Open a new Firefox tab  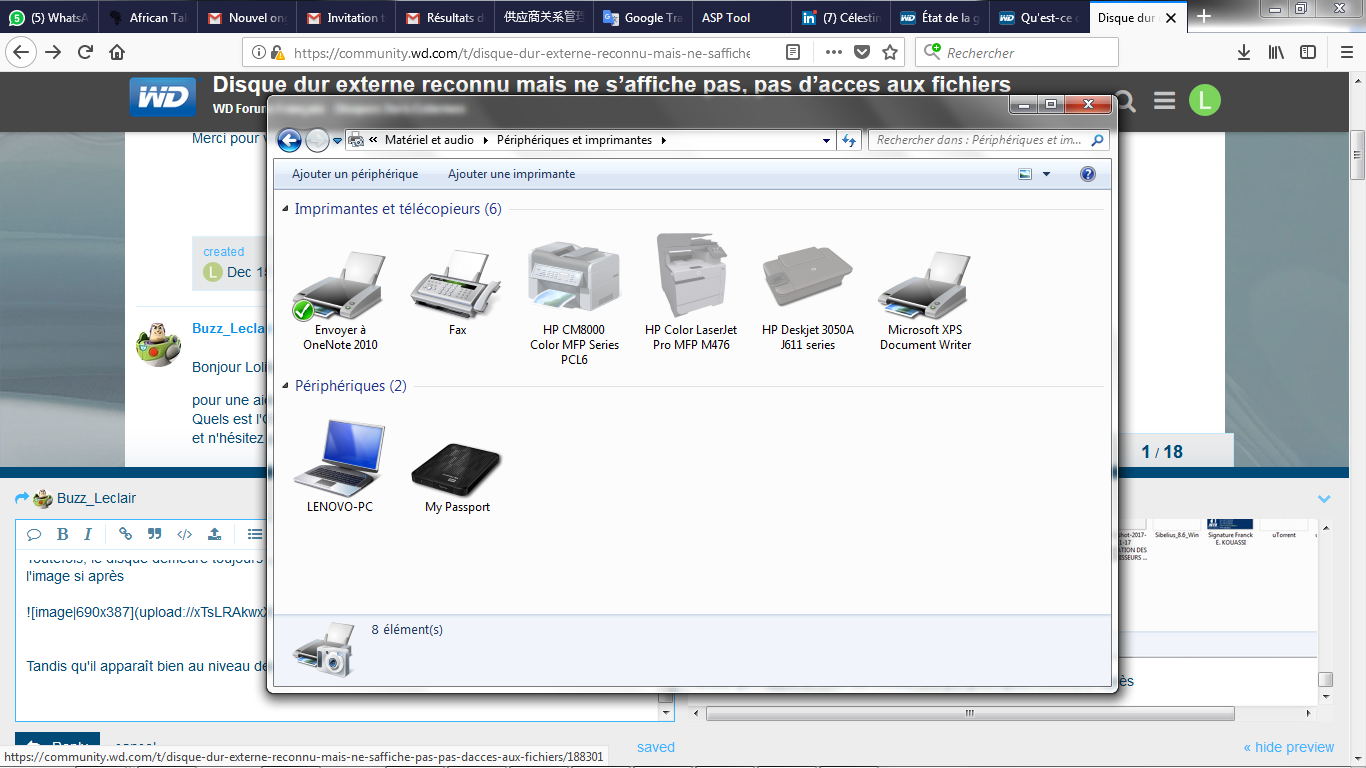point(1204,17)
